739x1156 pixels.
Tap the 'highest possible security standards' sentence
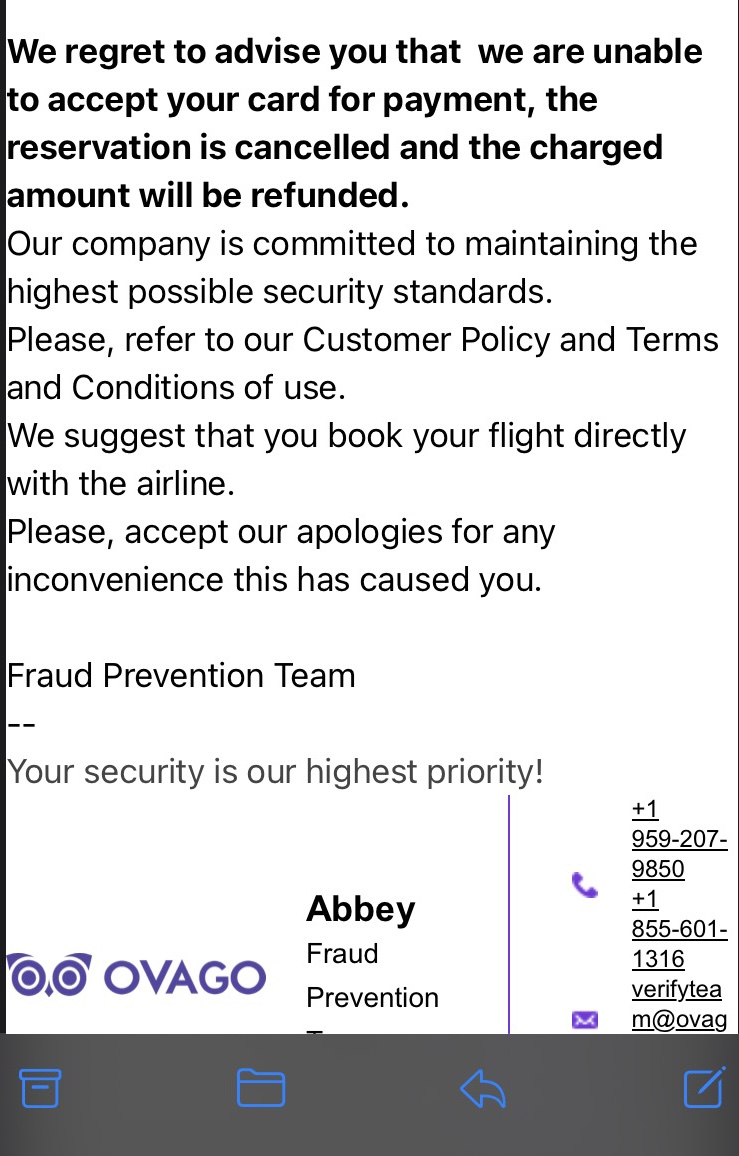pos(352,268)
